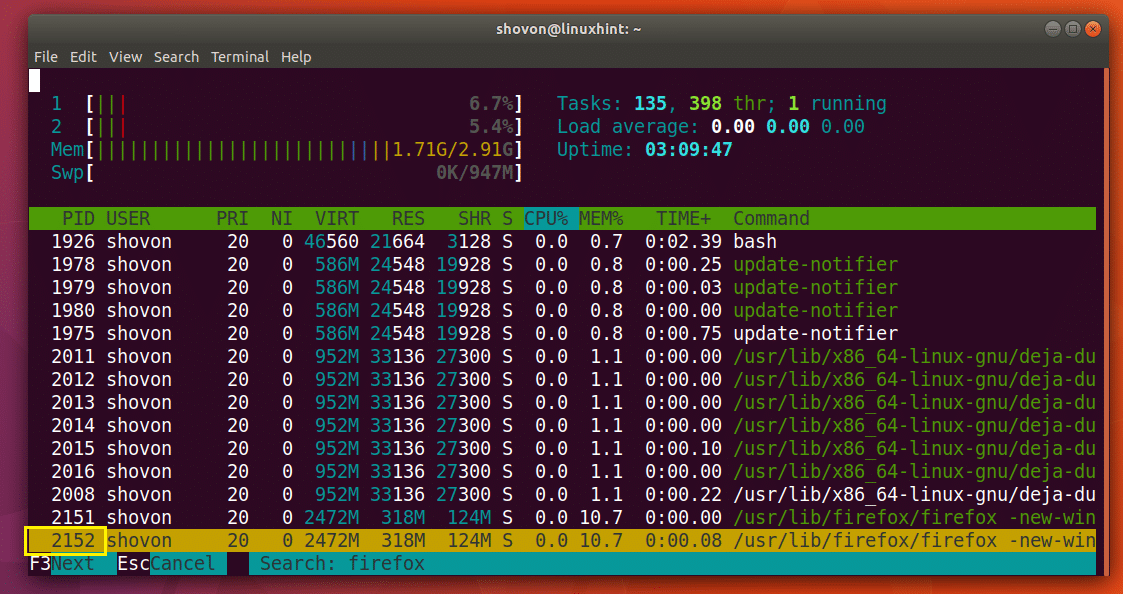Click the highlighted PID 2152 firefox command
Image resolution: width=1123 pixels, height=594 pixels.
coord(915,540)
